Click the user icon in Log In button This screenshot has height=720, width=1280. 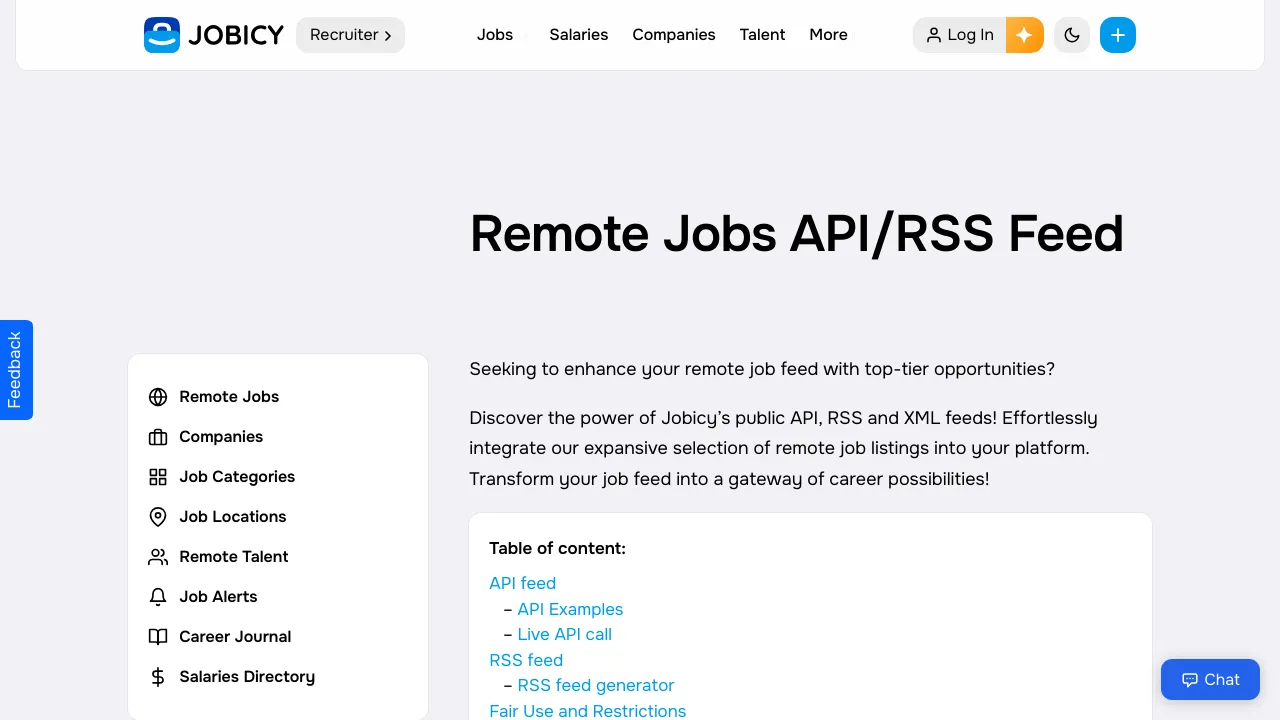[x=934, y=35]
